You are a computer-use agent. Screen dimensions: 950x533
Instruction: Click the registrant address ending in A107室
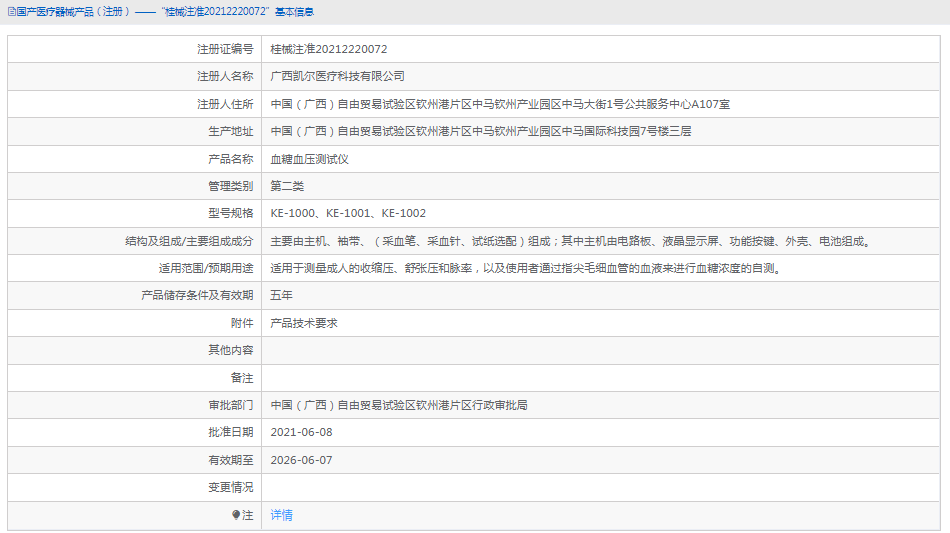pyautogui.click(x=500, y=104)
